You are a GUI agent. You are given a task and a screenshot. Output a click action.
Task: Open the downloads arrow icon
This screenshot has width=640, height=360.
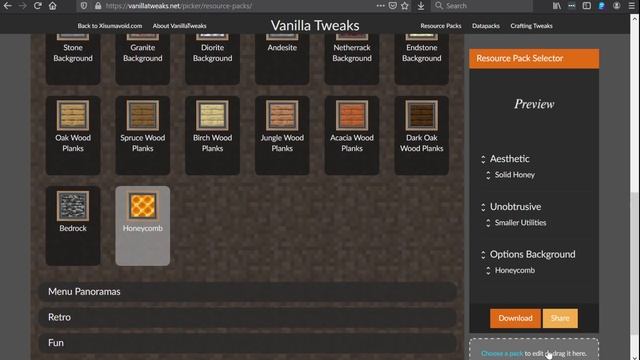[x=421, y=6]
